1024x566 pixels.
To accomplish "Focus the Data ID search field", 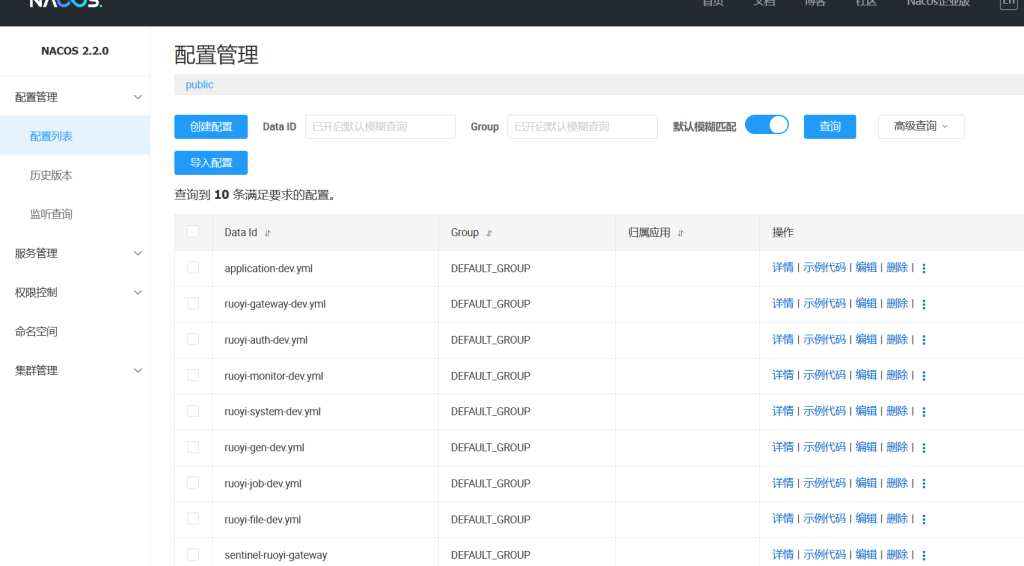I will point(380,127).
